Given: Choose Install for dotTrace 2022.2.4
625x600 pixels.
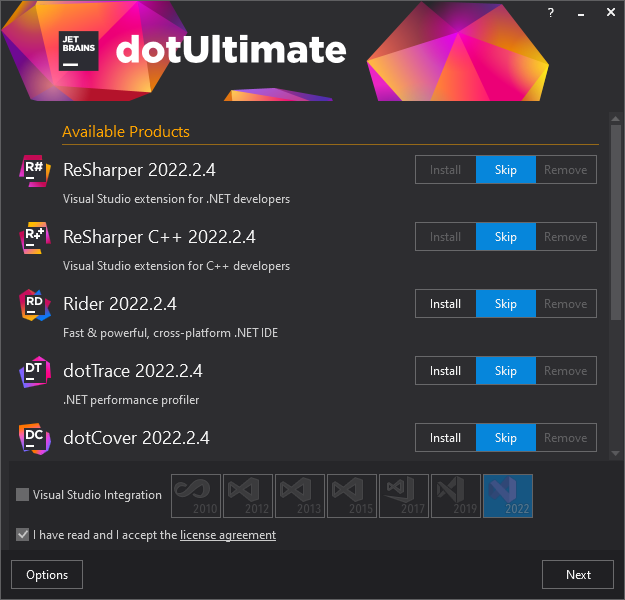Looking at the screenshot, I should [445, 370].
